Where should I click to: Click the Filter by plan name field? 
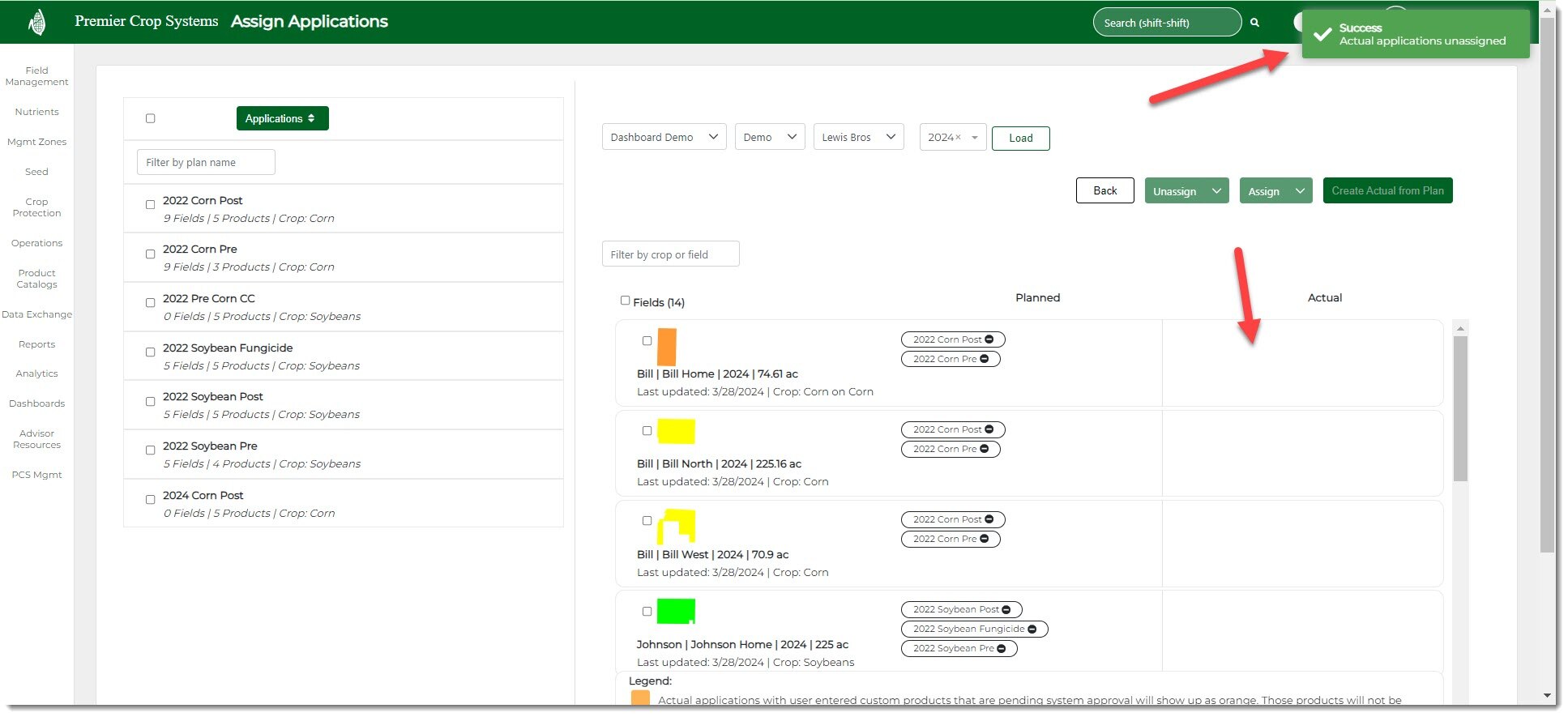pyautogui.click(x=206, y=163)
